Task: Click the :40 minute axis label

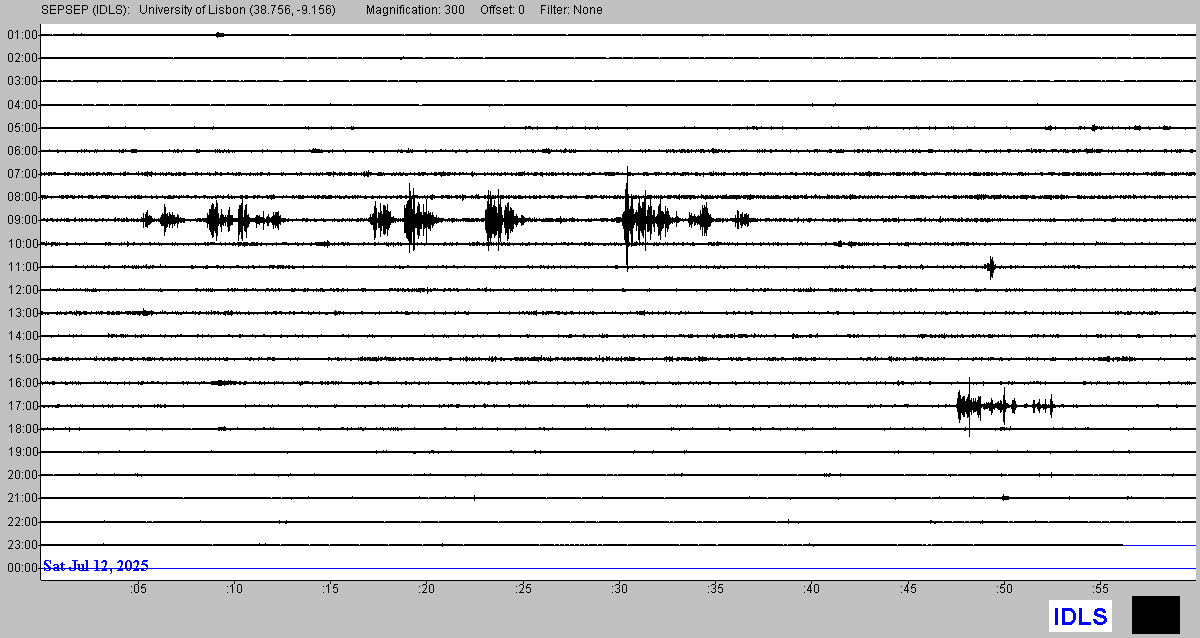Action: (811, 589)
